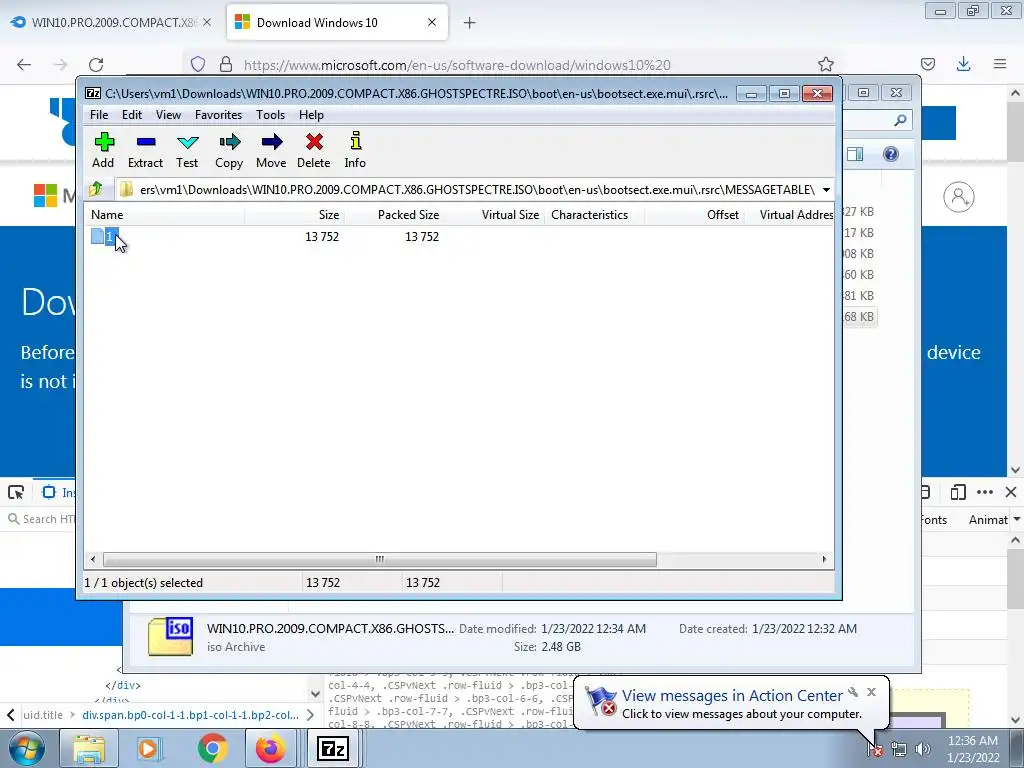
Task: Open the Fonts tab in devtools
Action: (x=933, y=520)
